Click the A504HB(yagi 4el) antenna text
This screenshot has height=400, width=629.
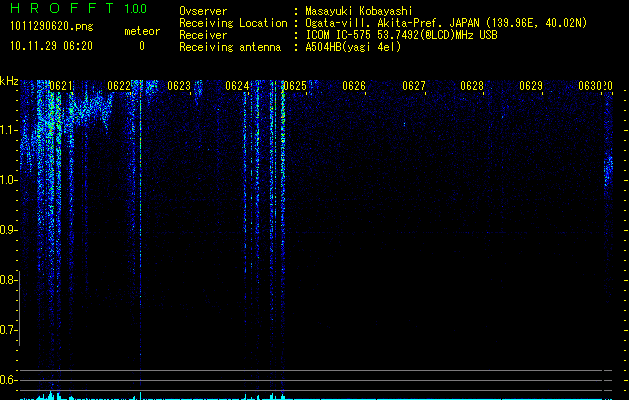click(353, 47)
